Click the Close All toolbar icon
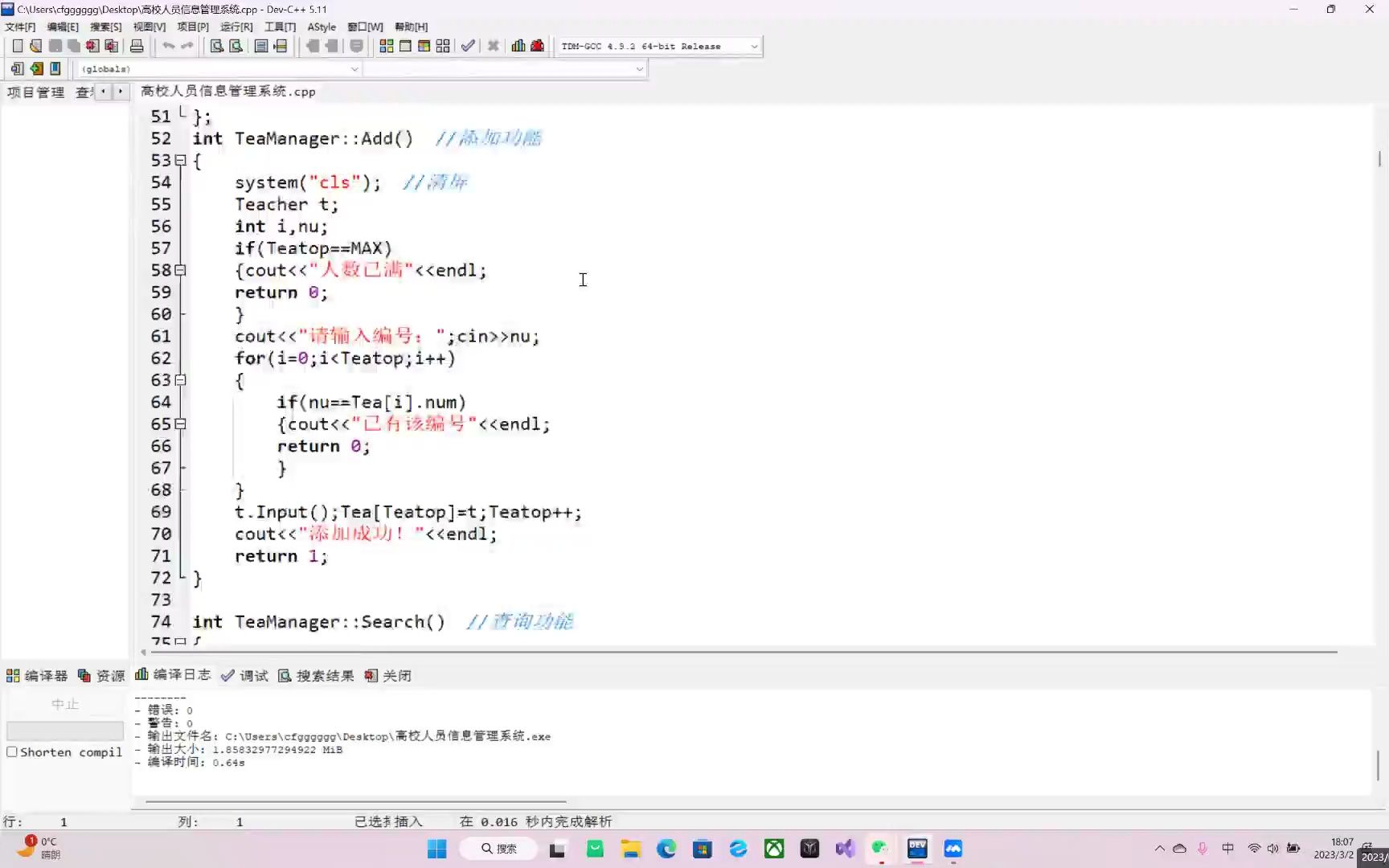Image resolution: width=1389 pixels, height=868 pixels. pos(112,46)
